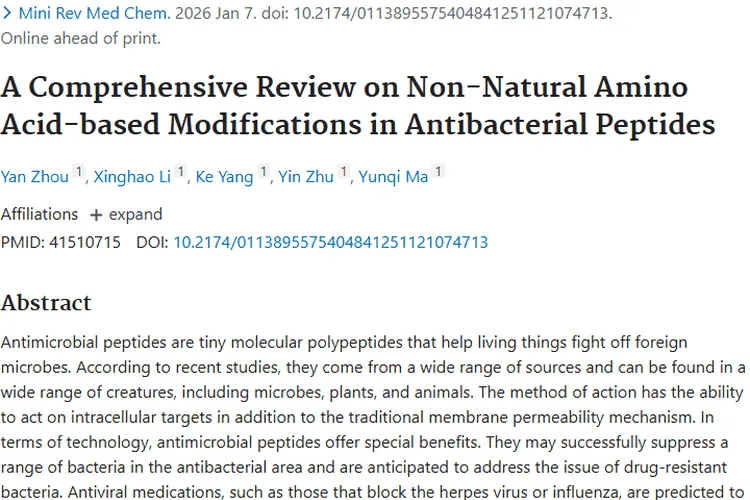Open author Xinghao Li's link
Screen dimensions: 750x500
click(132, 177)
